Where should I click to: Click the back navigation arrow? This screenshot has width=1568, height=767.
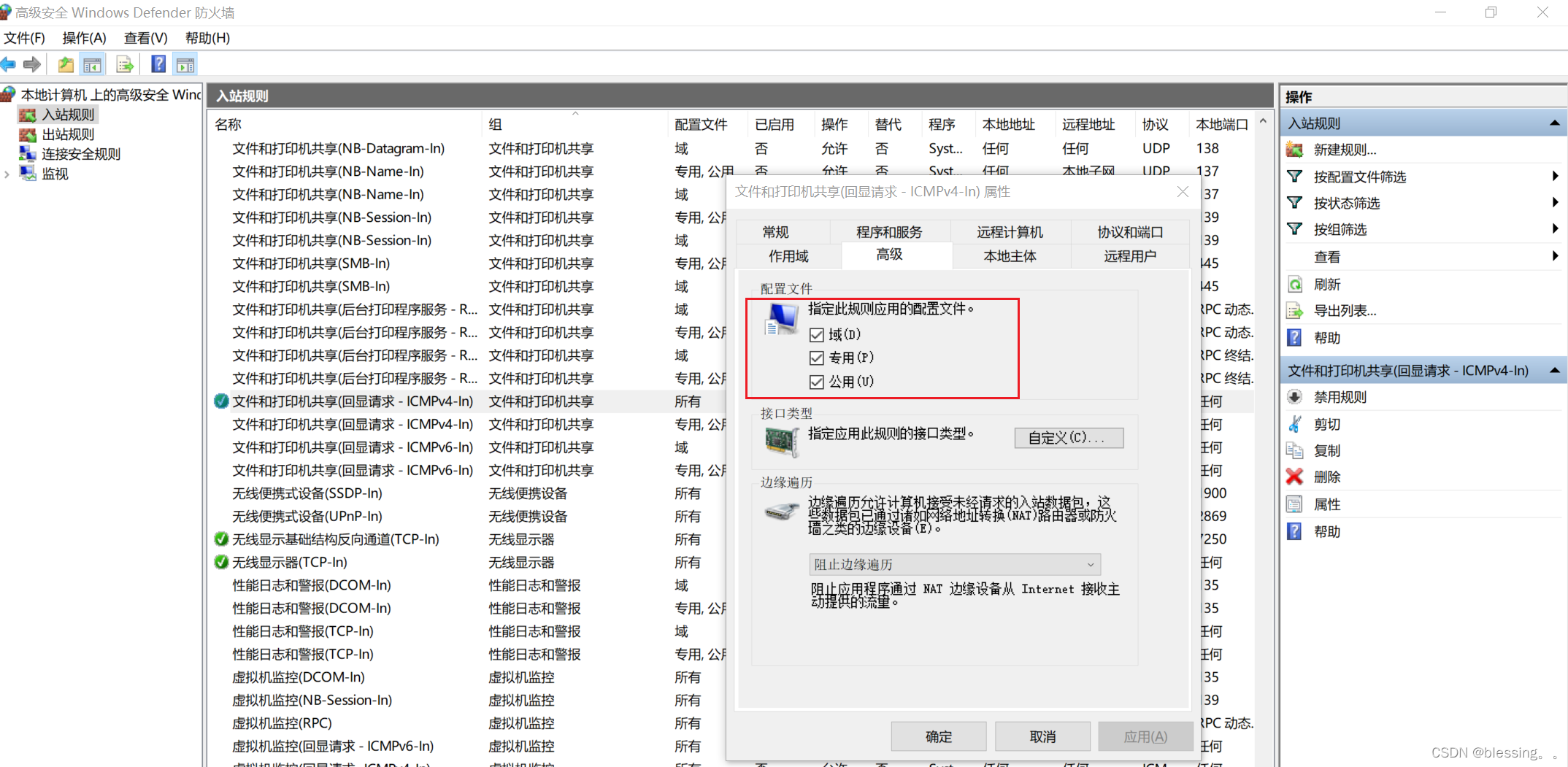click(x=9, y=64)
